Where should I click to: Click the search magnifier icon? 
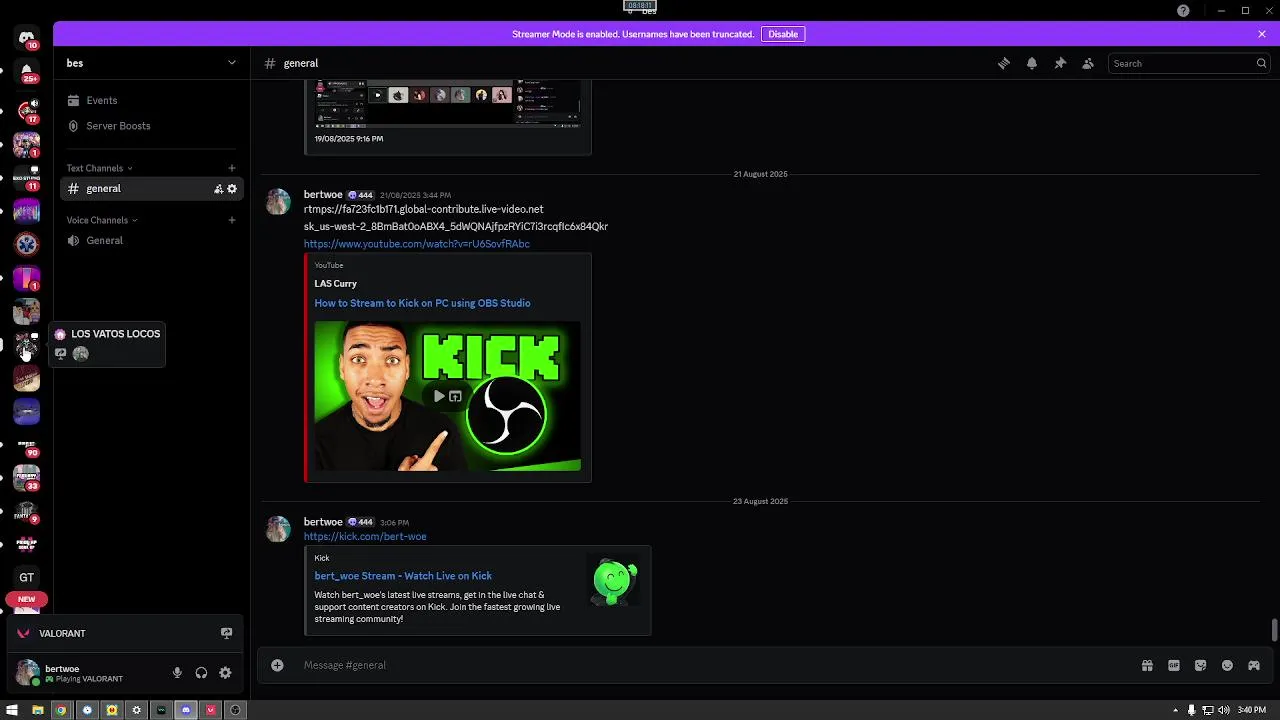click(1261, 63)
